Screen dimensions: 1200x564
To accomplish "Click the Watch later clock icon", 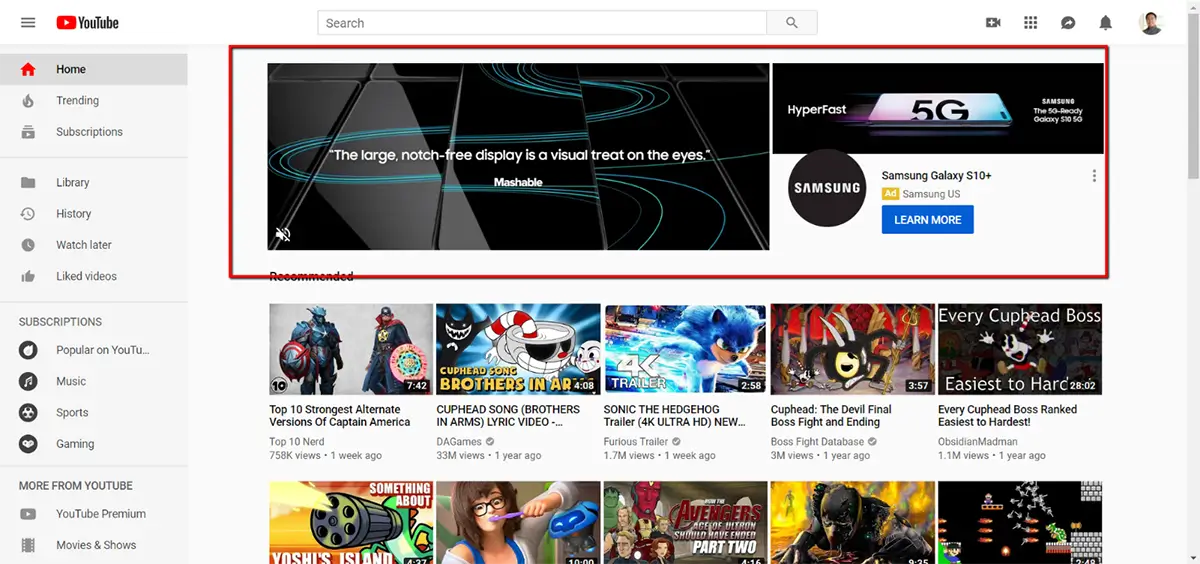I will pyautogui.click(x=28, y=245).
